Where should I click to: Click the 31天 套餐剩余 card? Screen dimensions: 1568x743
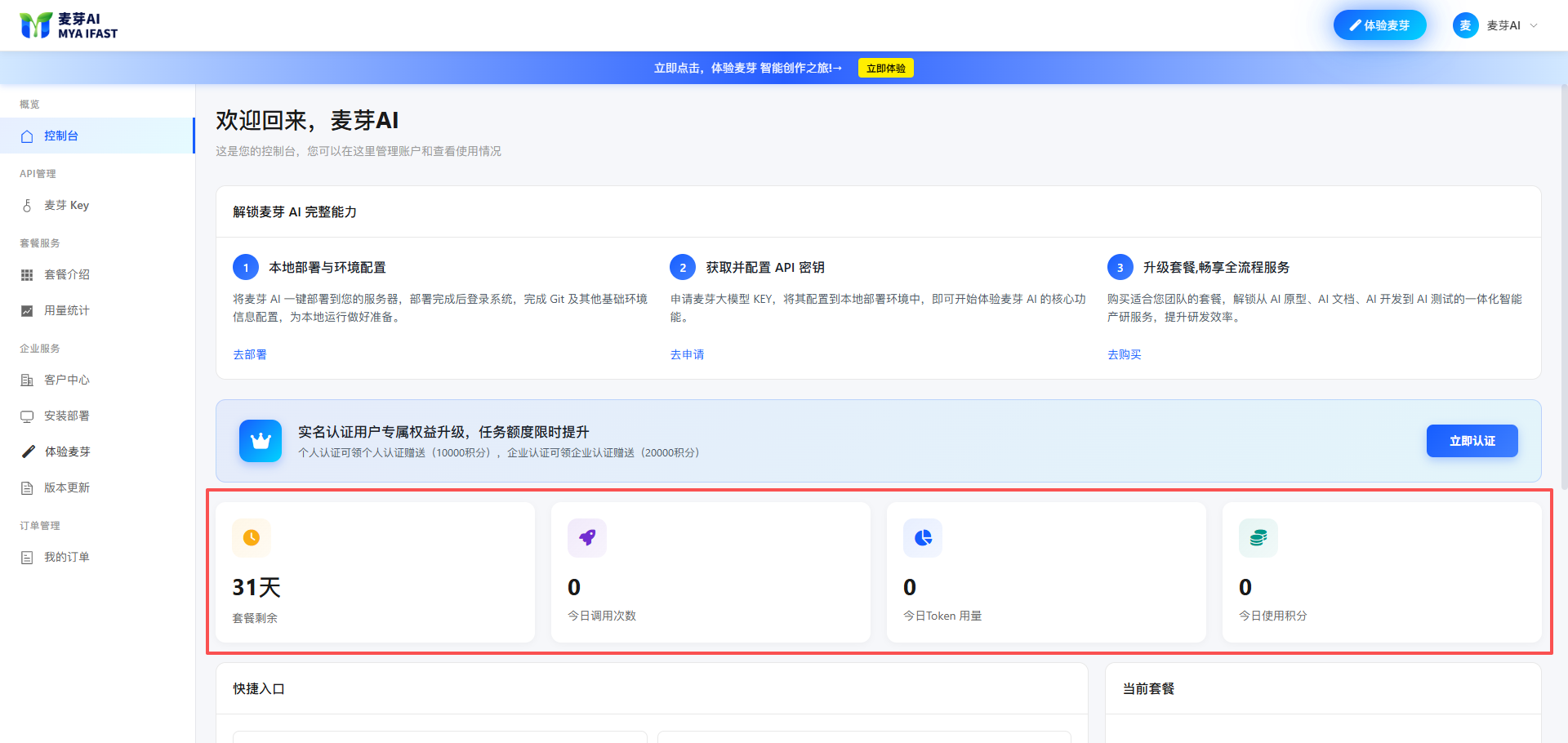(x=375, y=572)
